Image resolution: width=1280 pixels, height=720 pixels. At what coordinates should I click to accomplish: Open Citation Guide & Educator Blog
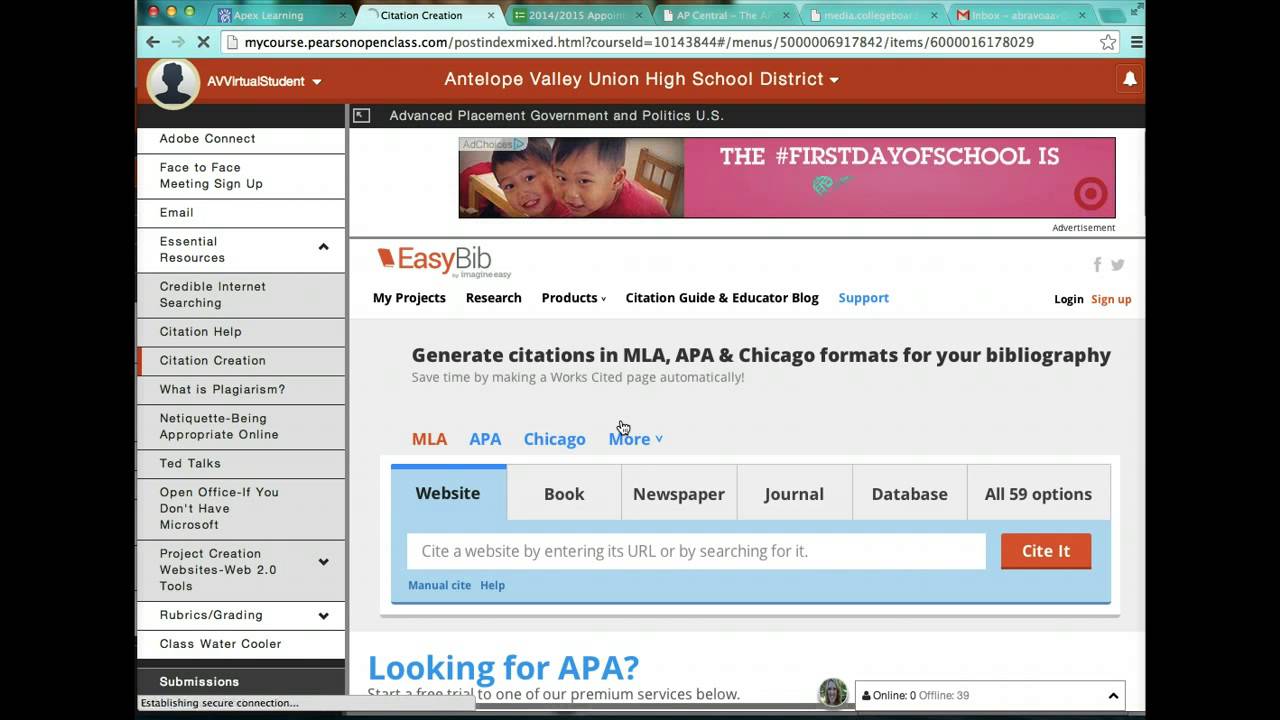pos(722,298)
